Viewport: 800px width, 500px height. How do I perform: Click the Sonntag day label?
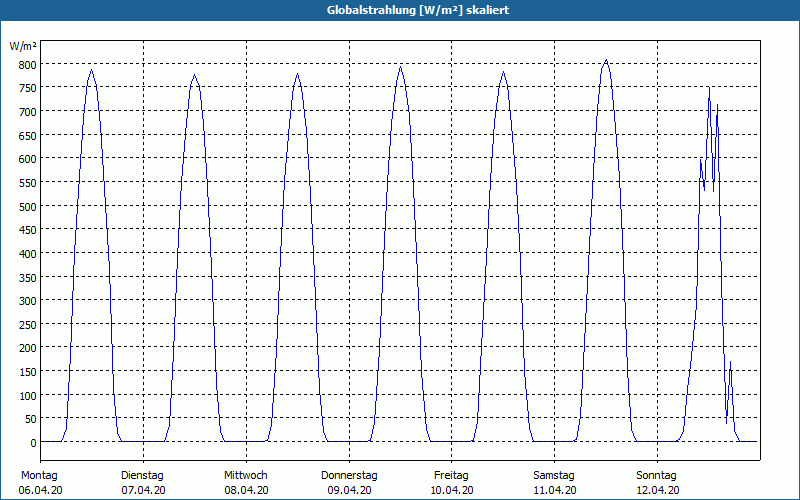[x=656, y=476]
